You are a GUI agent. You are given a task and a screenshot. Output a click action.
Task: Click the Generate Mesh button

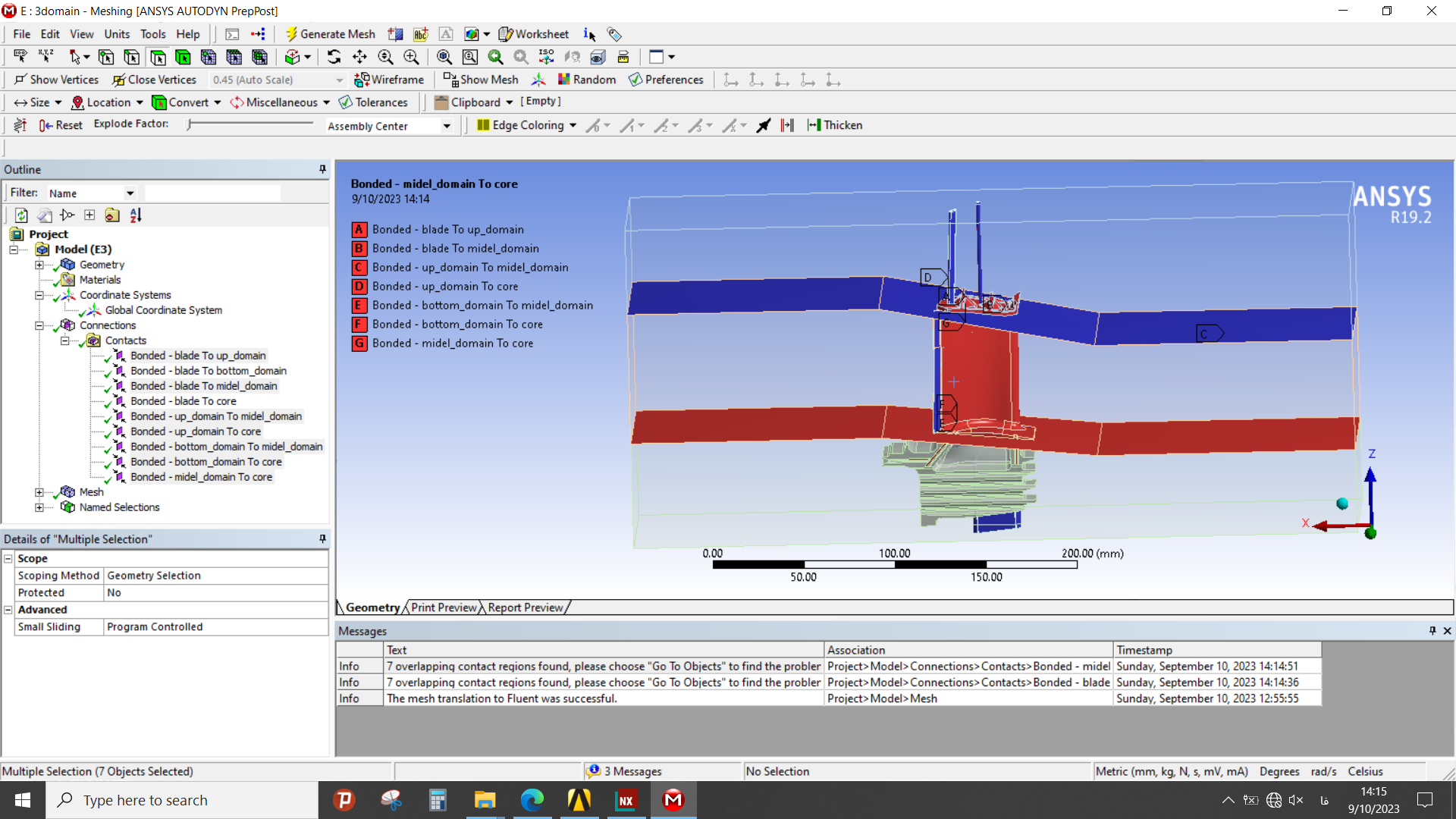pyautogui.click(x=330, y=34)
